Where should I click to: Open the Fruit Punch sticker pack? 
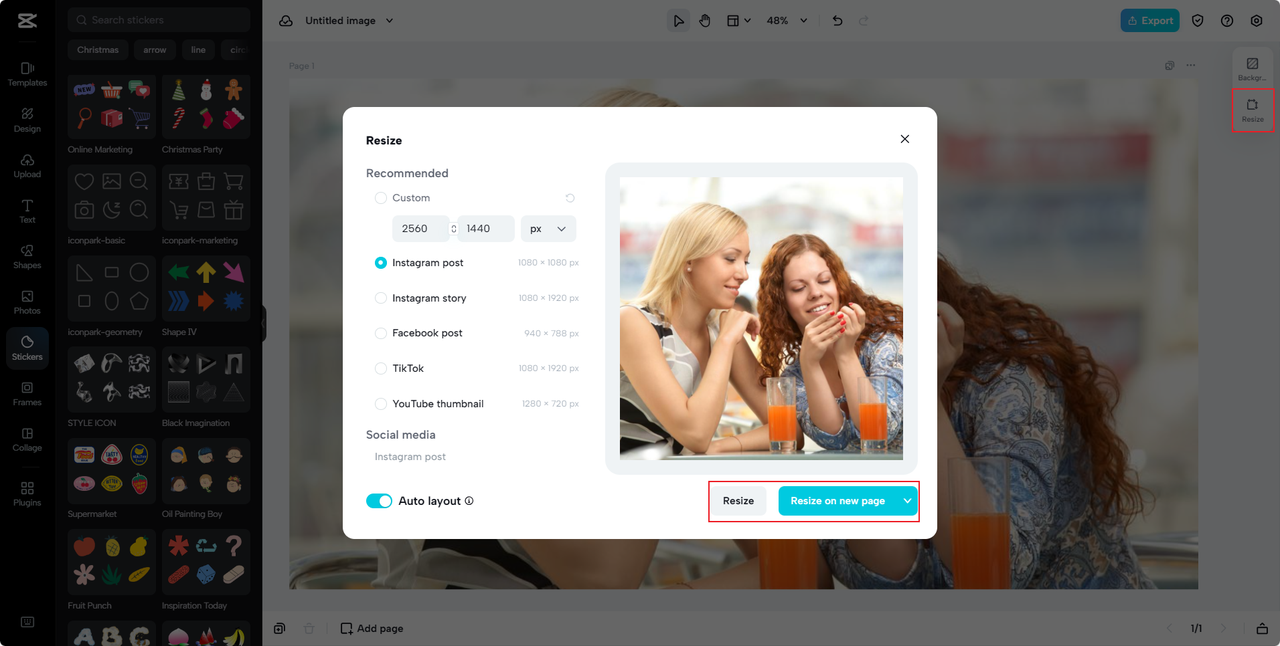[x=111, y=562]
